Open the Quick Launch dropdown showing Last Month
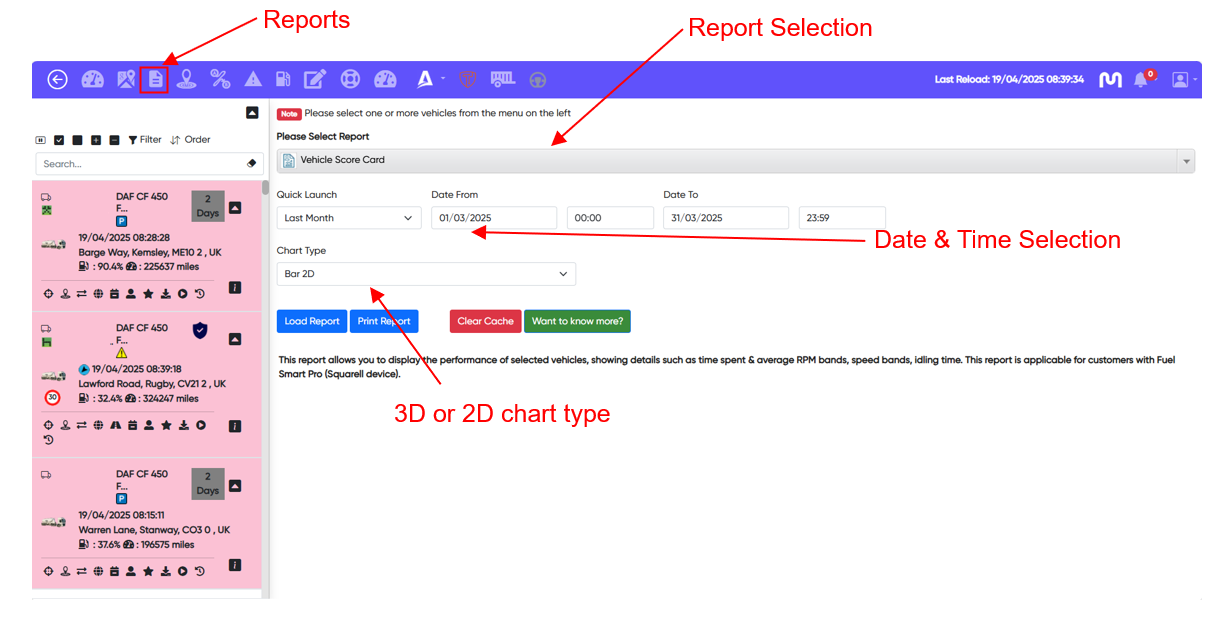 coord(348,217)
